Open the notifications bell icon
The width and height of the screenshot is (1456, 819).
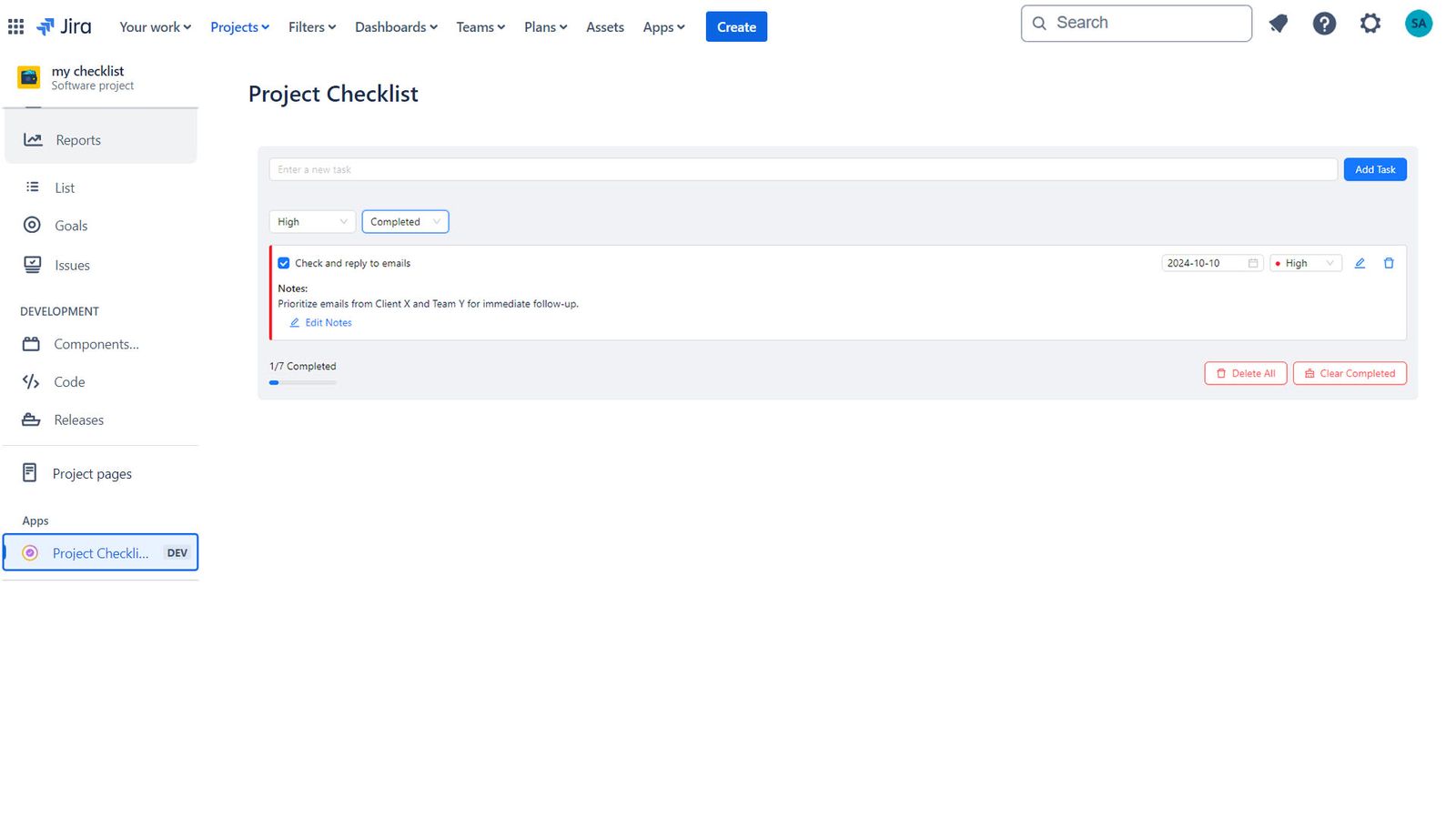1279,24
